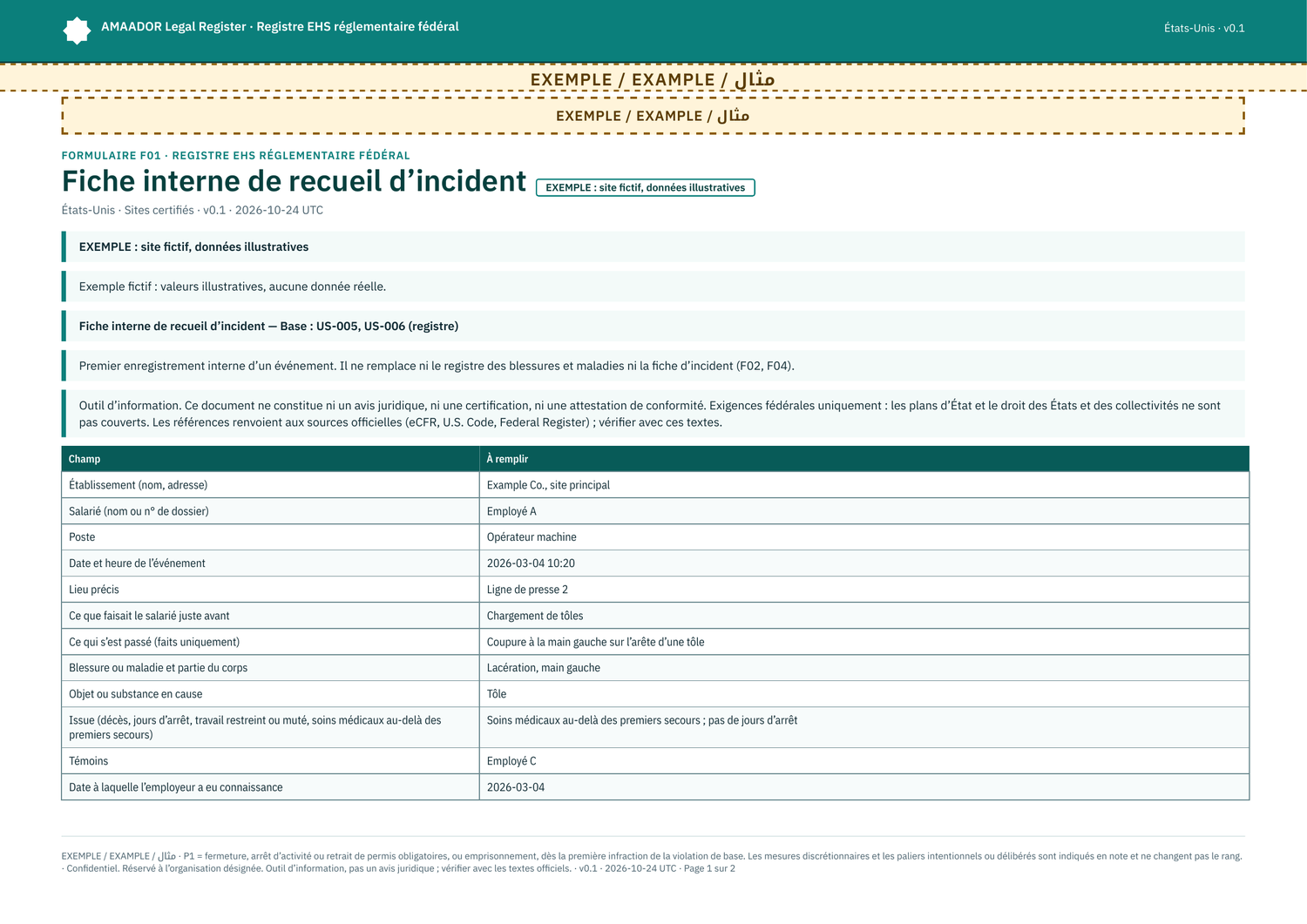This screenshot has height=924, width=1307.
Task: Click the 'Employé A' value
Action: pyautogui.click(x=864, y=511)
